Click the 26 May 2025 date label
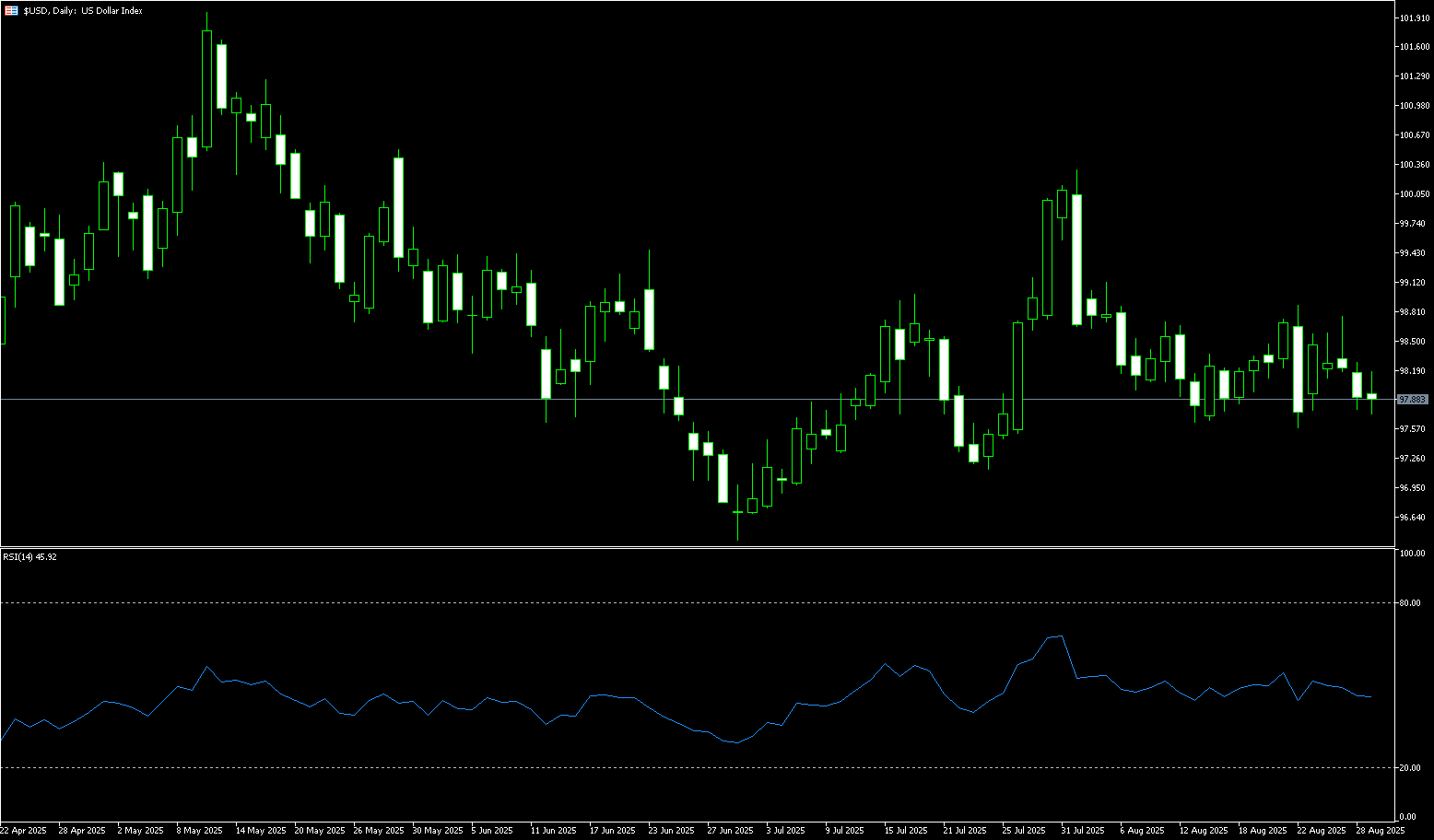The height and width of the screenshot is (840, 1434). [x=377, y=831]
